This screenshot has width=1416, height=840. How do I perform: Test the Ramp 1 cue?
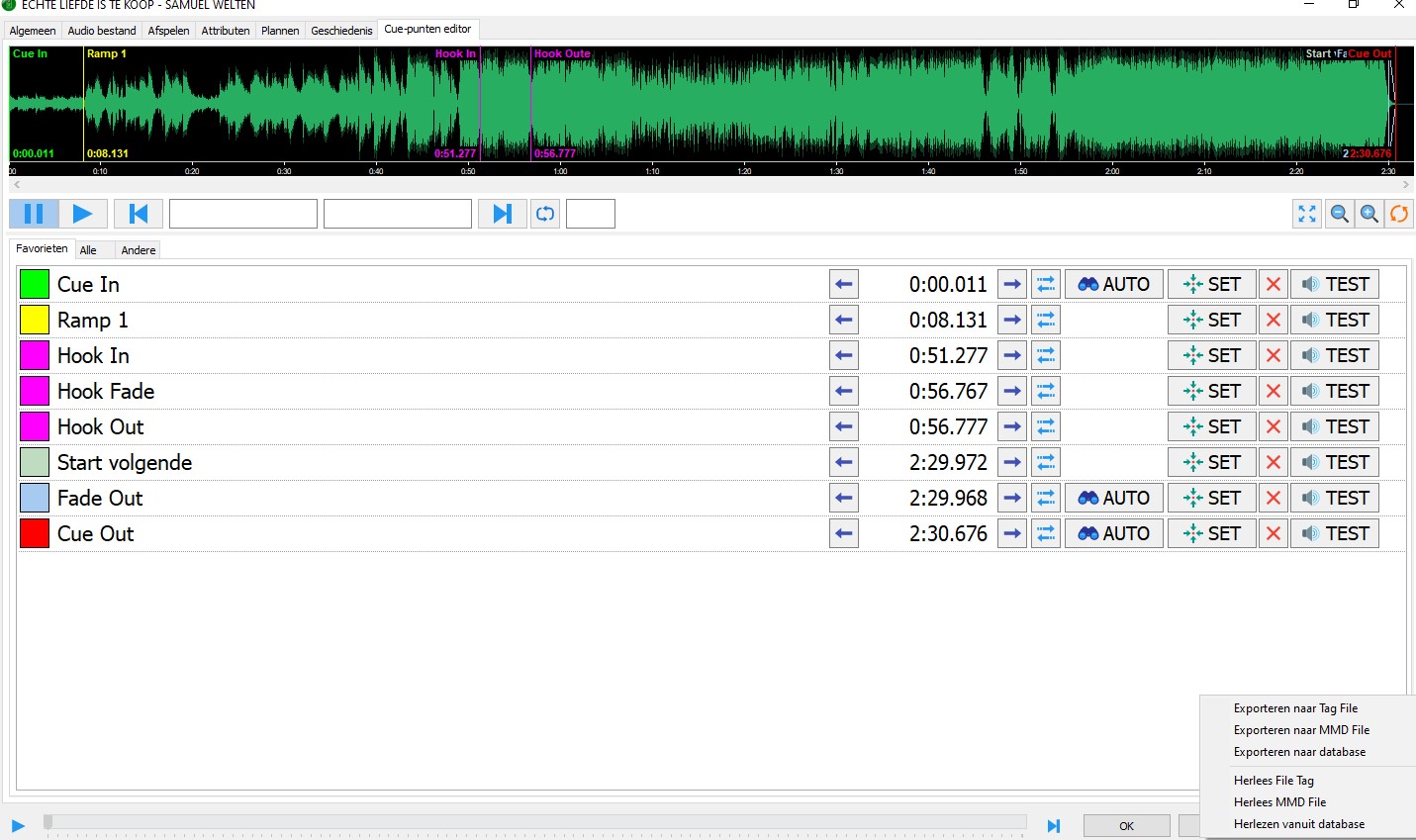[x=1335, y=321]
